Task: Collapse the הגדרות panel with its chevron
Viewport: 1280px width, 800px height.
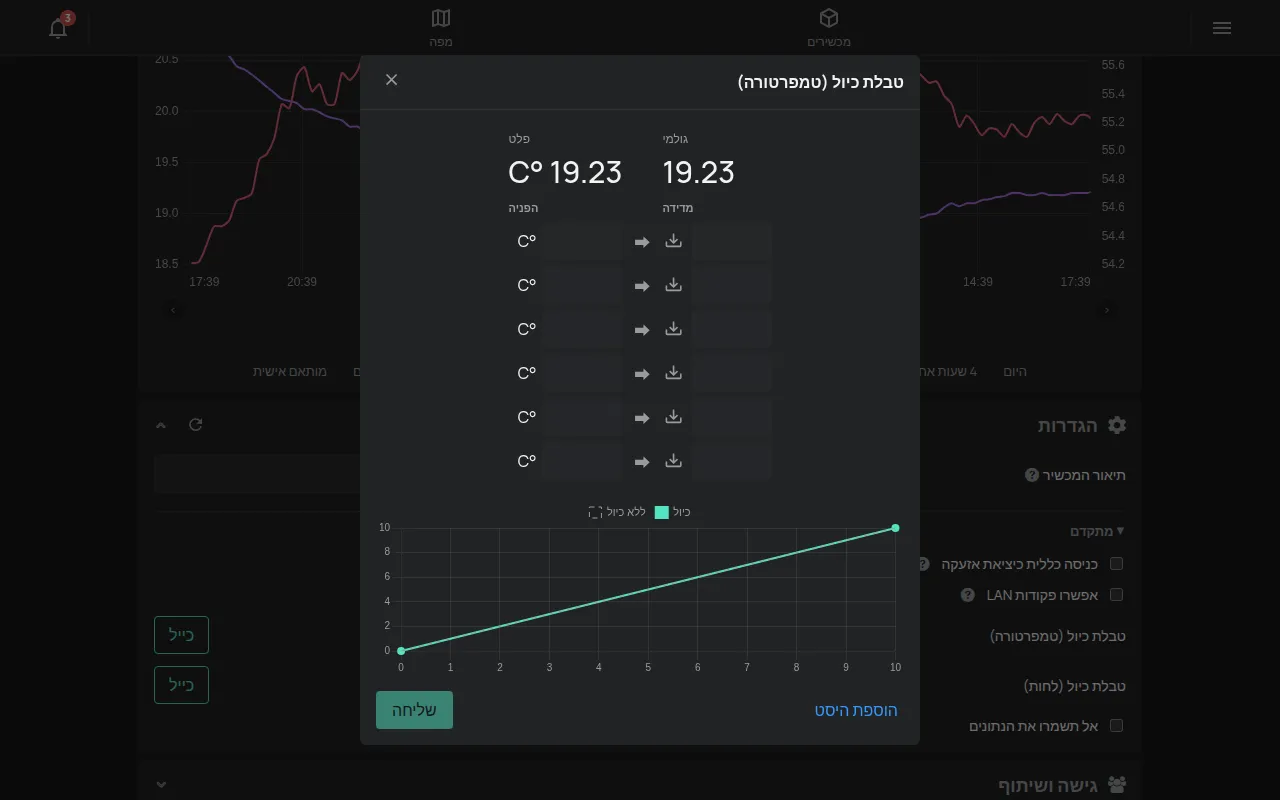Action: (161, 425)
